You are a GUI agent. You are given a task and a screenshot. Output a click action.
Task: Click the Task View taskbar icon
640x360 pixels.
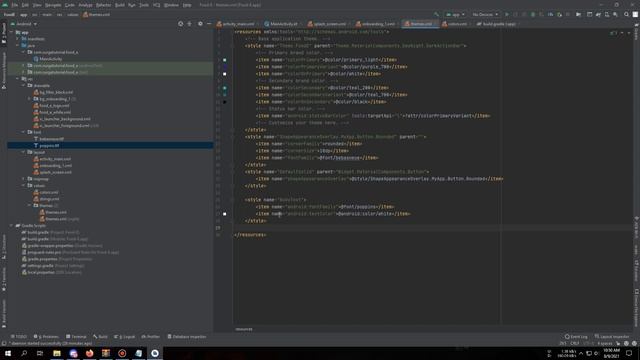pyautogui.click(x=40, y=353)
